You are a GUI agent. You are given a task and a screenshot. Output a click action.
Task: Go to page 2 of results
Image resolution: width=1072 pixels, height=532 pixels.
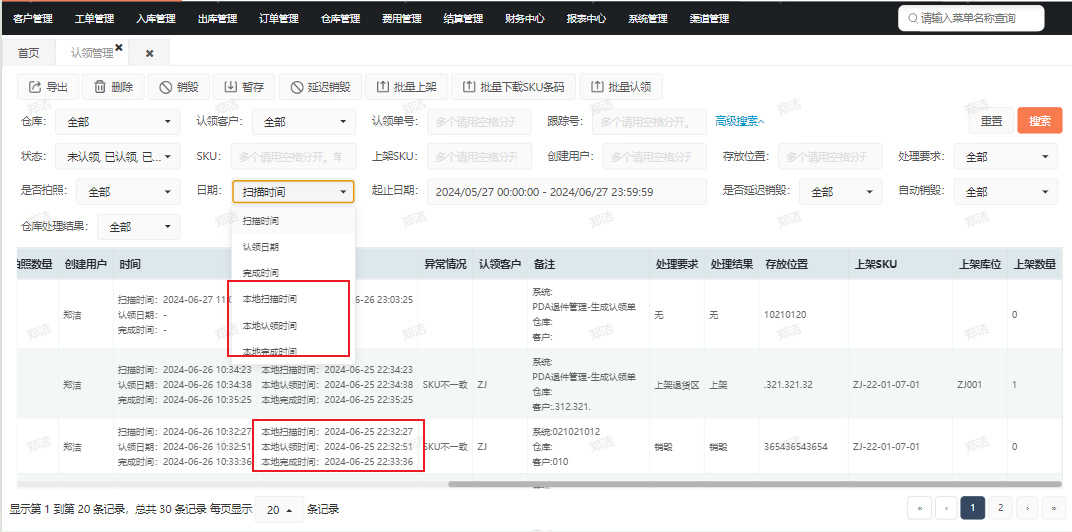coord(1000,507)
